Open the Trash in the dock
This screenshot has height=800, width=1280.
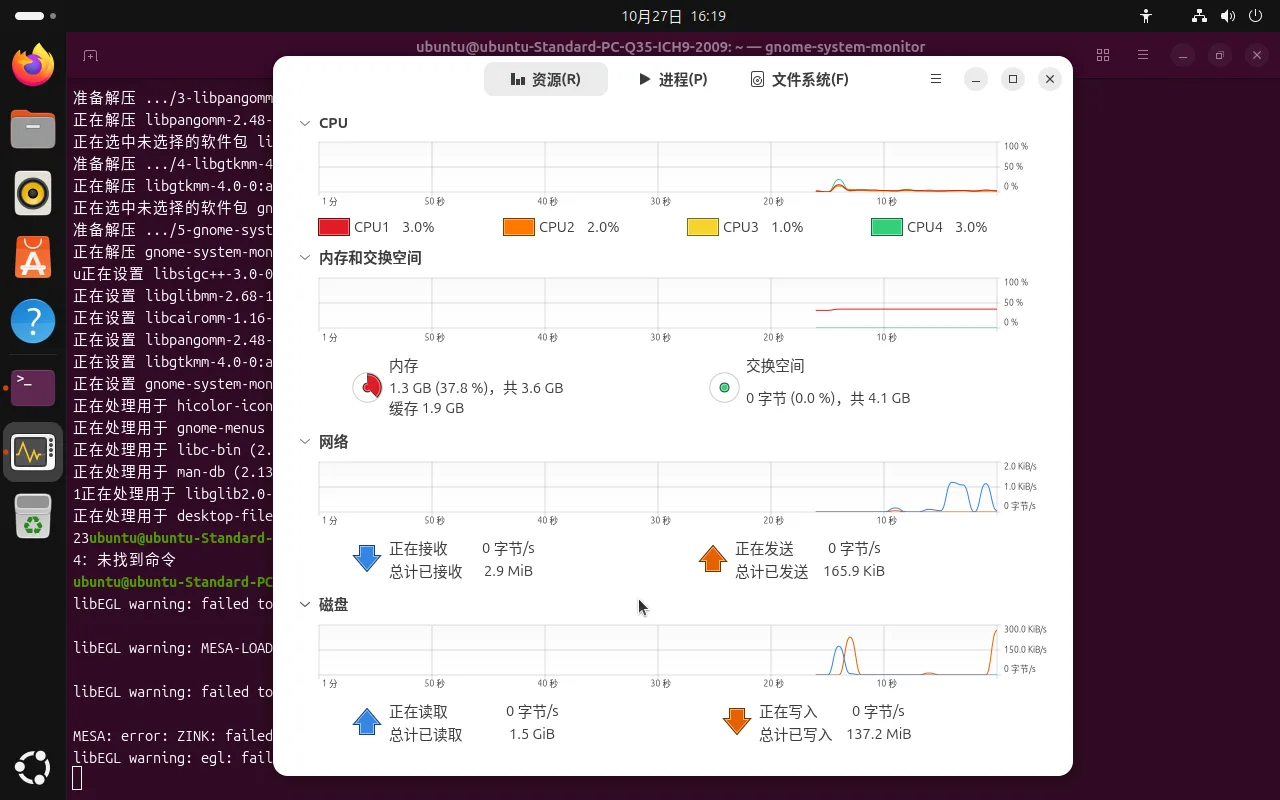[33, 516]
